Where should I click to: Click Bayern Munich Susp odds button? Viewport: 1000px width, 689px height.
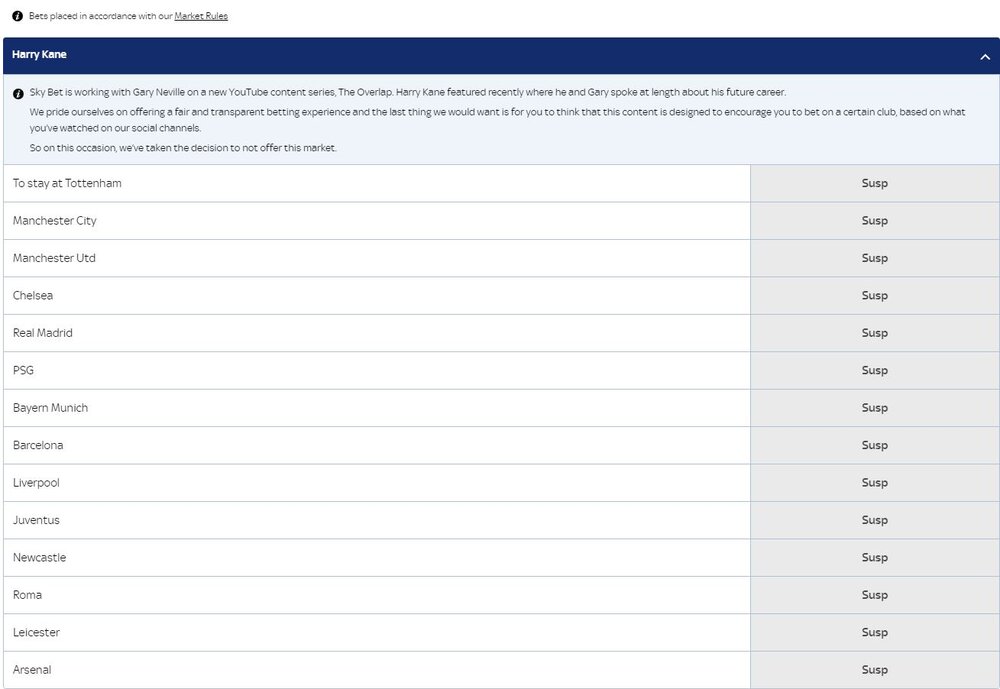click(874, 408)
